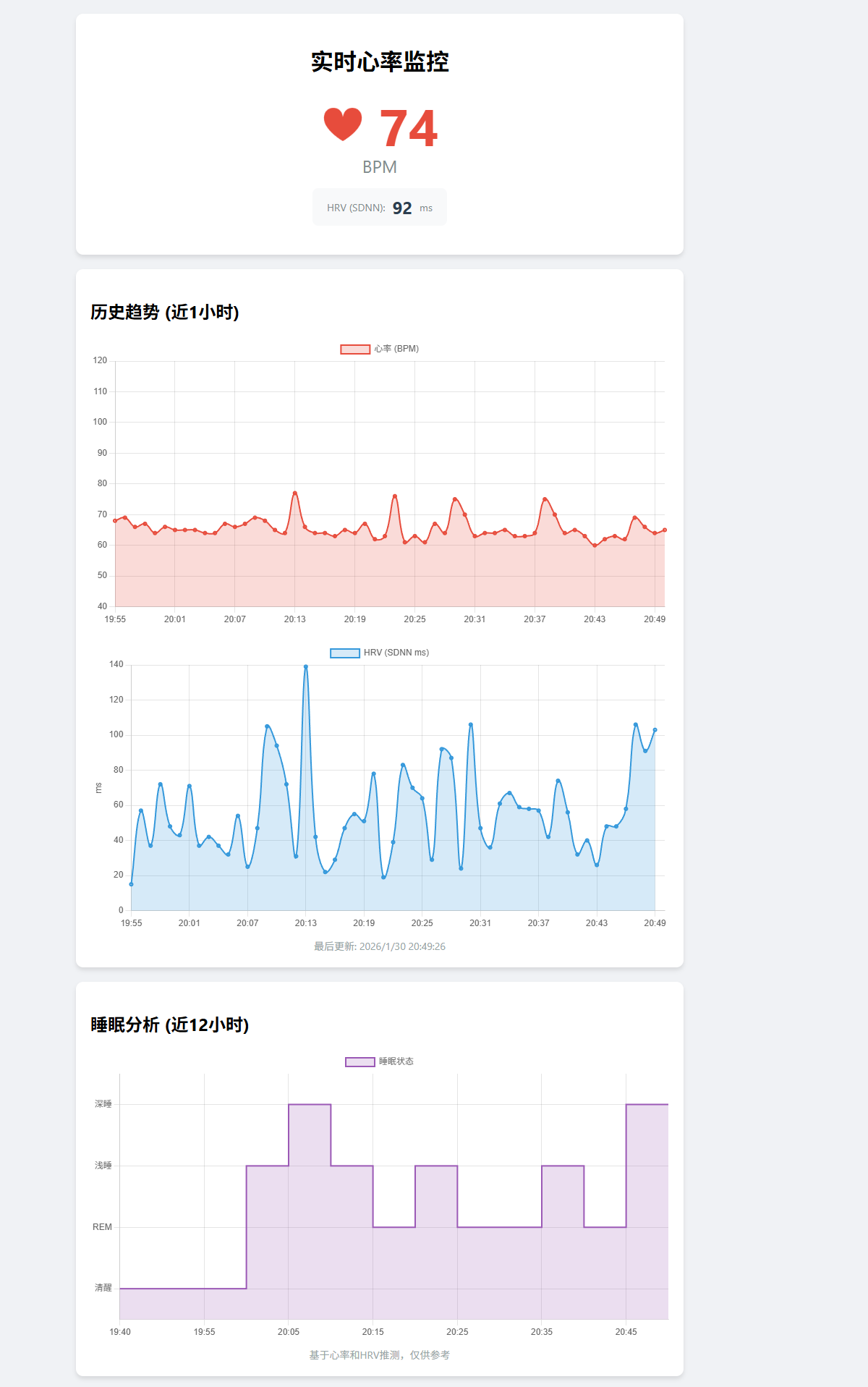Toggle the HRV (SDNN ms) legend item
The image size is (868, 1387).
point(380,653)
